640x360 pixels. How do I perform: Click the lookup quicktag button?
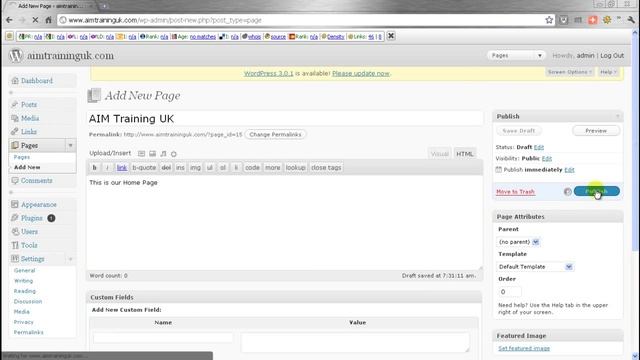point(296,168)
